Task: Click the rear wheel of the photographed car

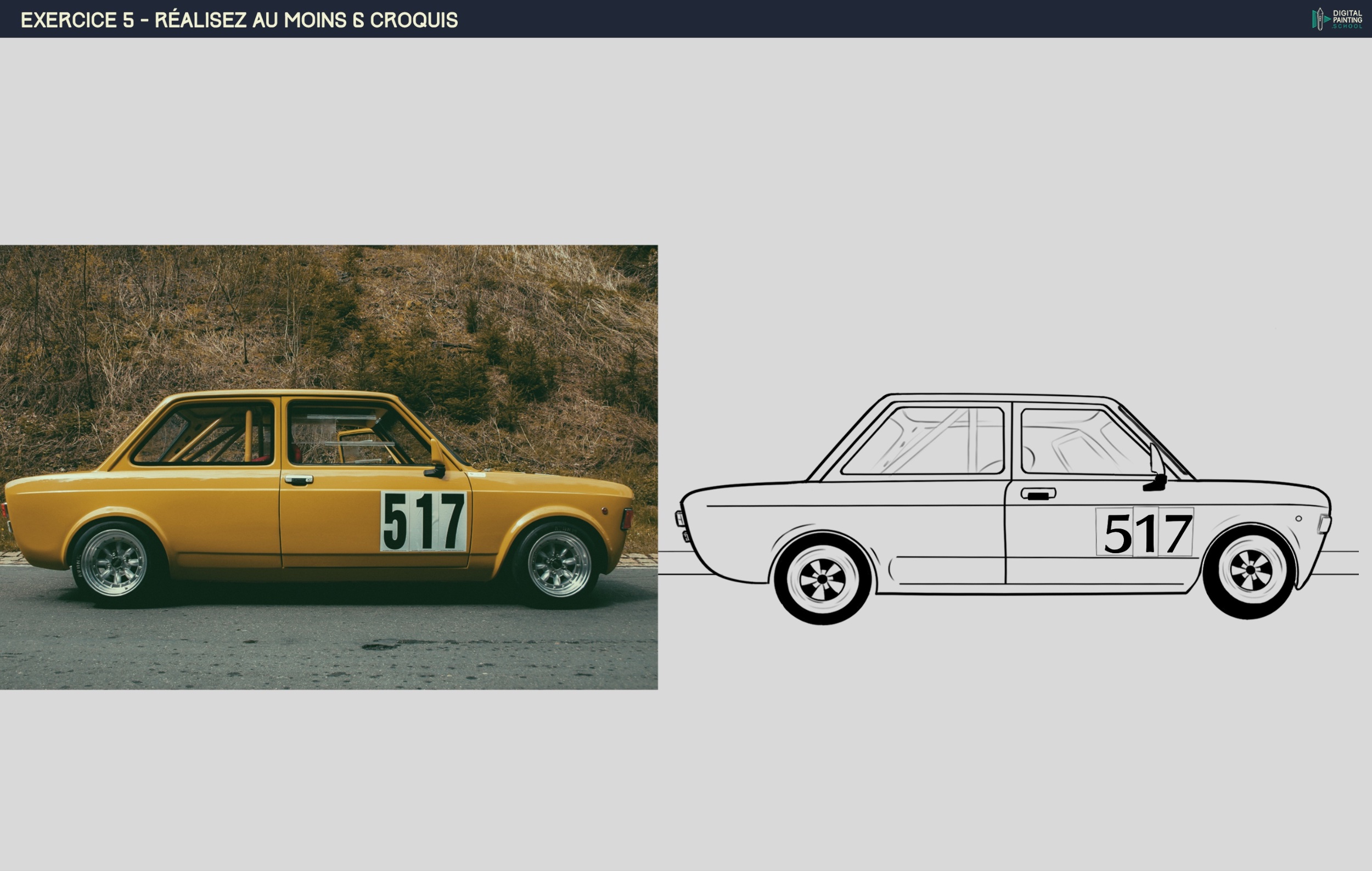Action: click(115, 563)
